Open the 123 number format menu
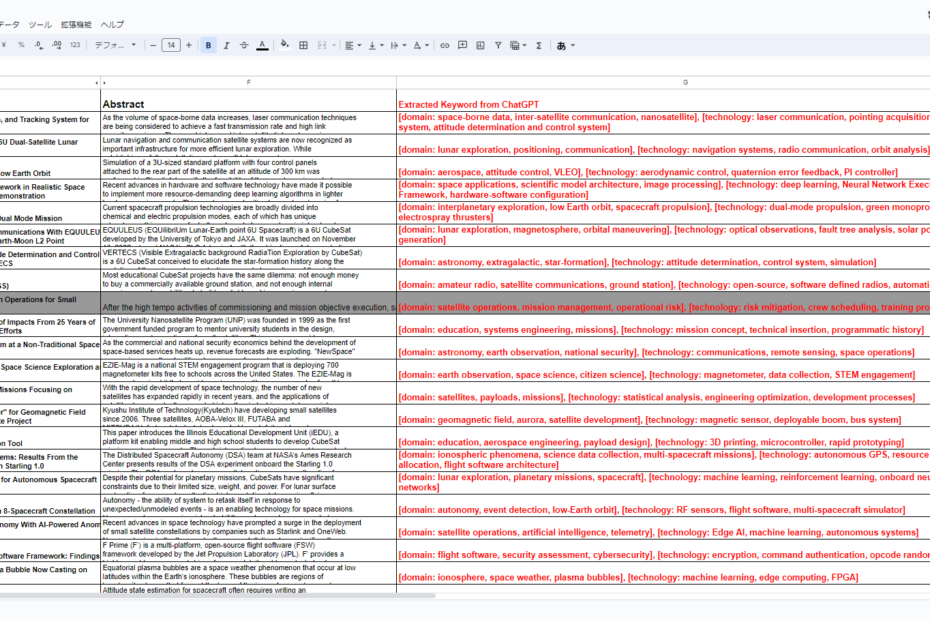This screenshot has height=620, width=930. click(x=75, y=45)
